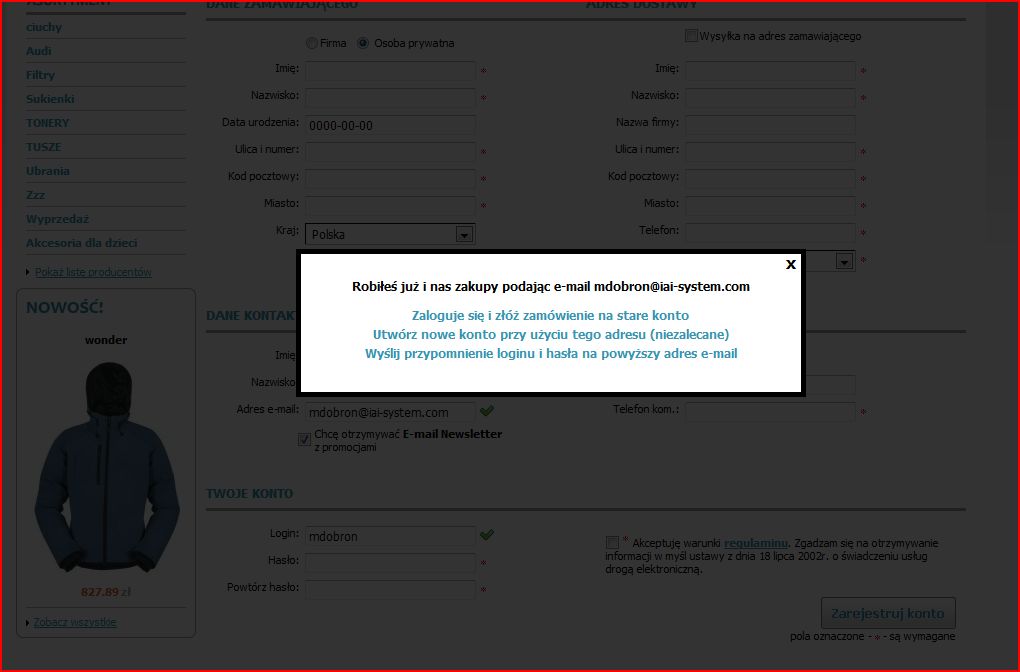Open the regulaminu link
This screenshot has height=672, width=1020.
(755, 543)
